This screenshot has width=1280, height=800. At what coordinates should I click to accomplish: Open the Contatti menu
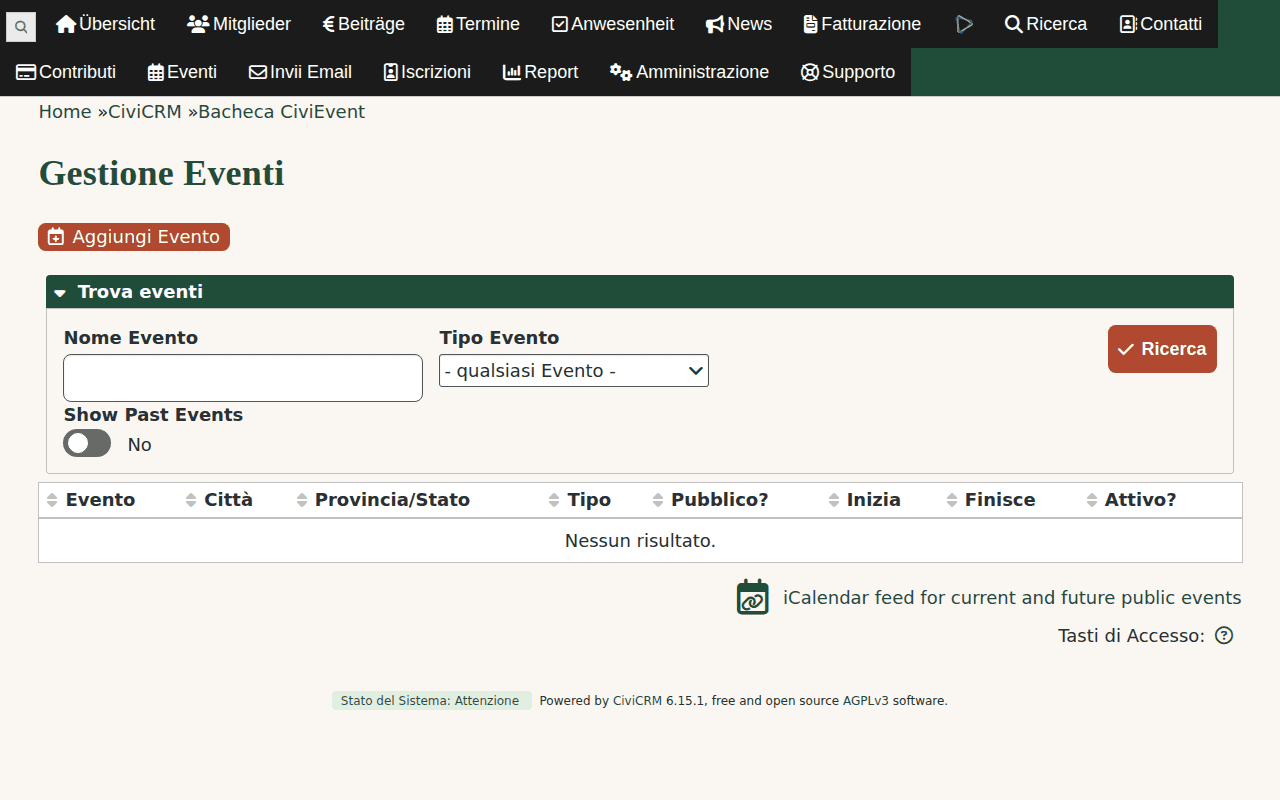(x=1161, y=24)
